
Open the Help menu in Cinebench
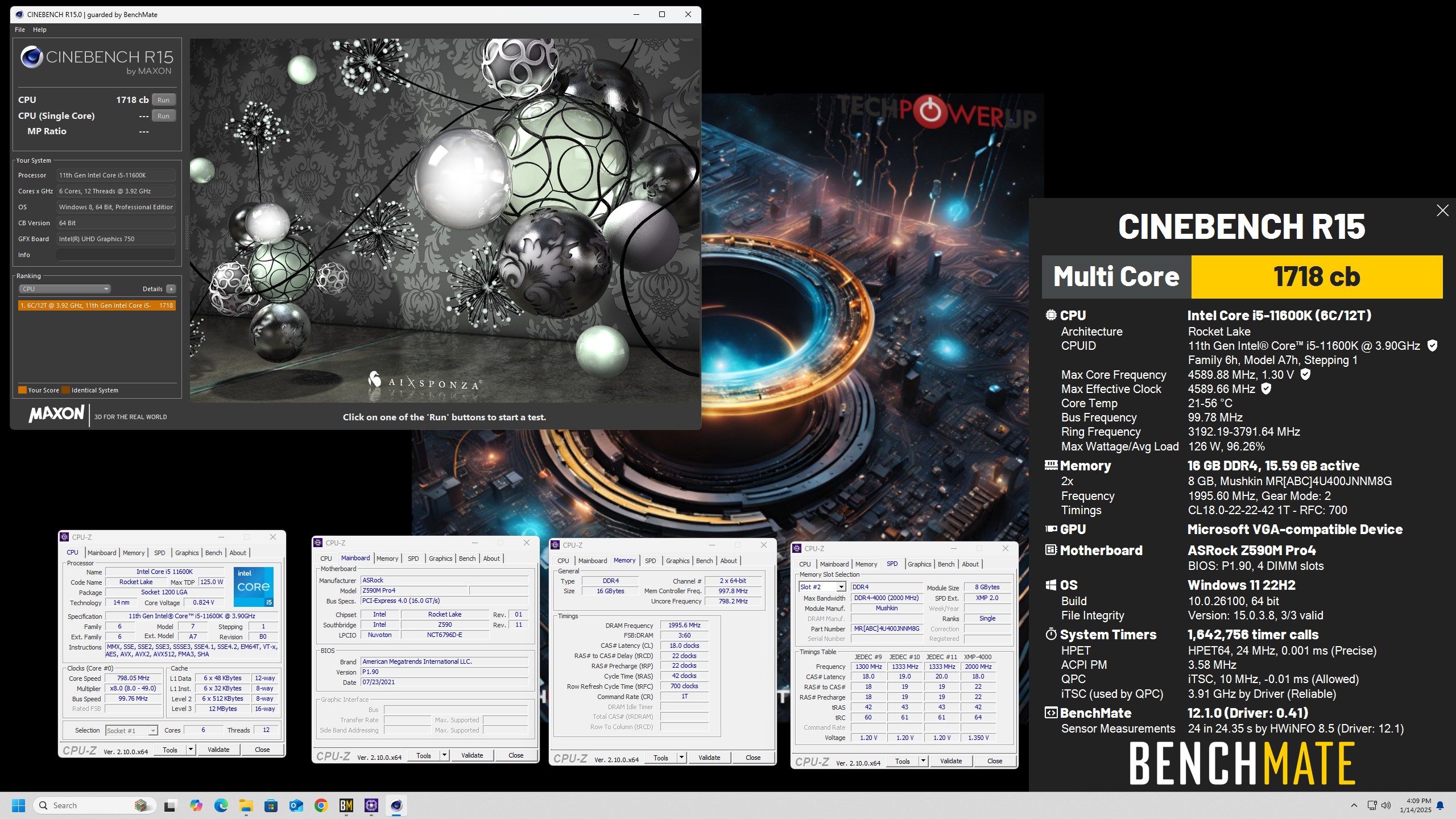(x=40, y=30)
